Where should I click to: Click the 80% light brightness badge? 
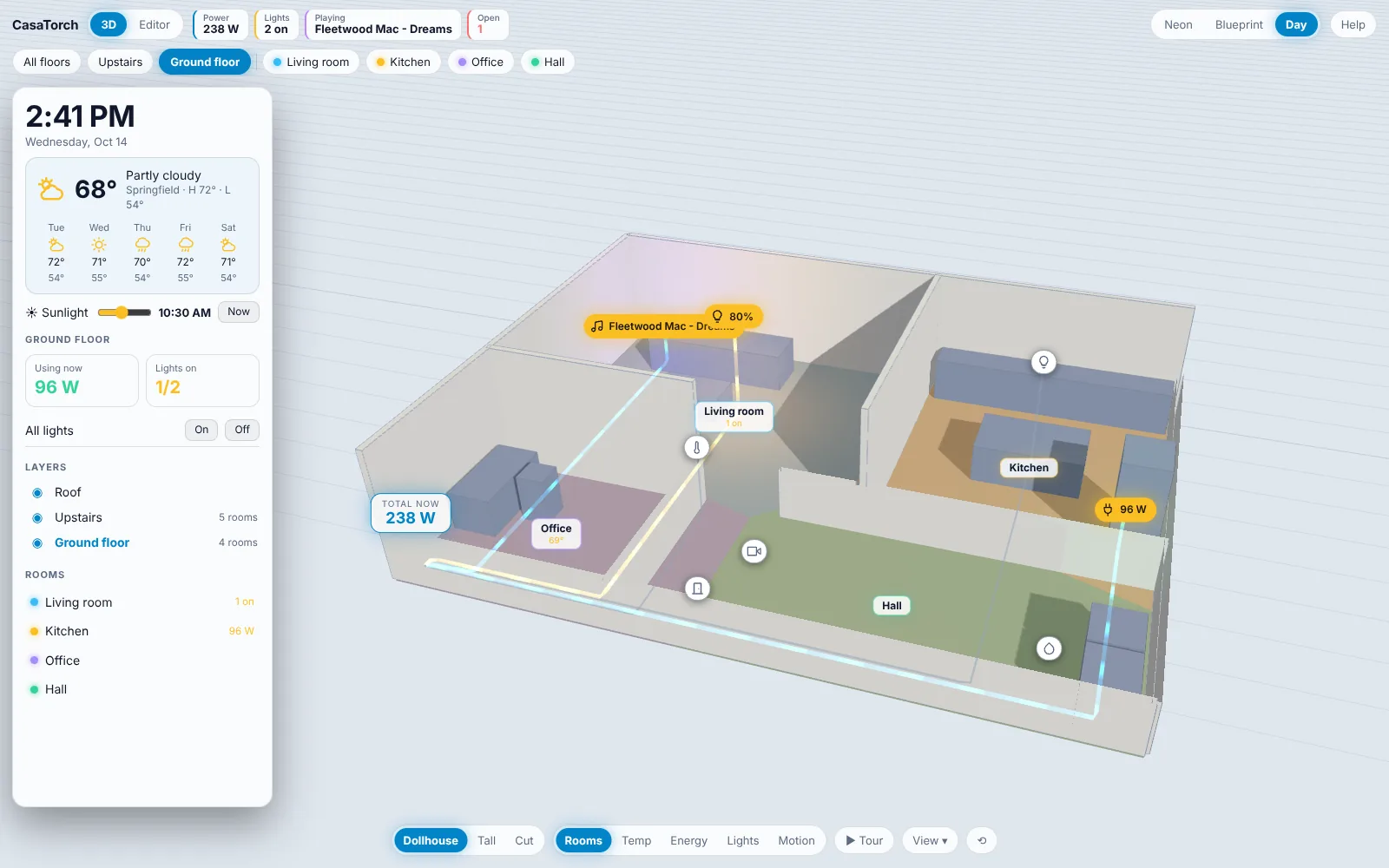coord(734,317)
